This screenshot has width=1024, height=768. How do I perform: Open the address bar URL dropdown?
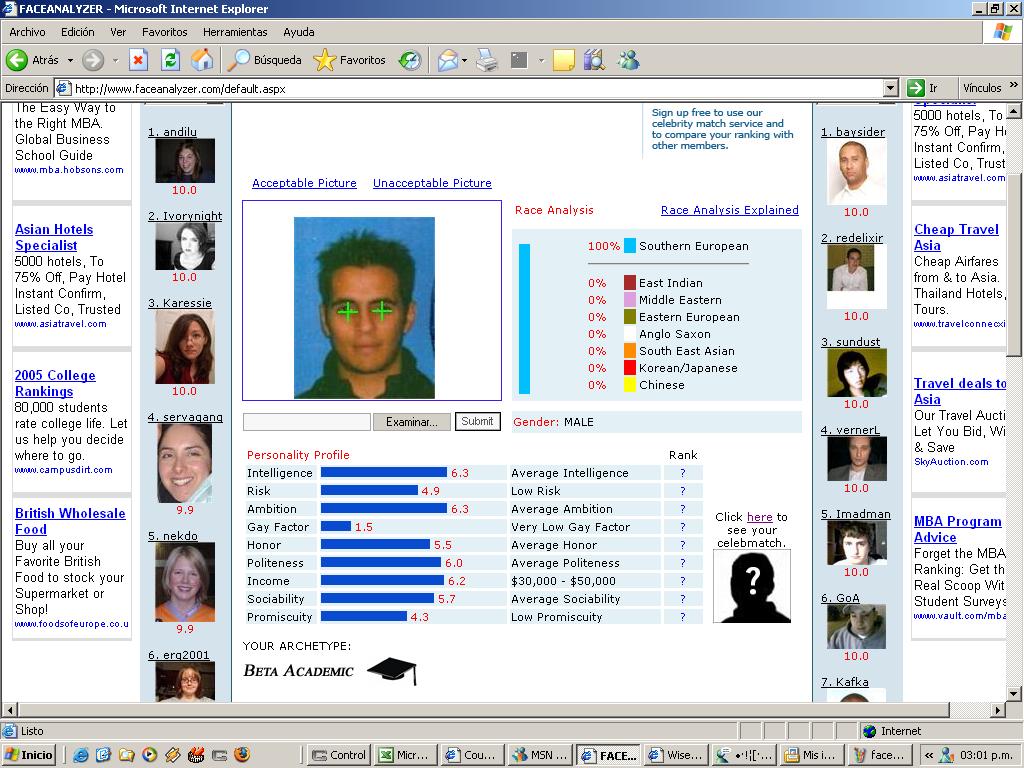(891, 88)
